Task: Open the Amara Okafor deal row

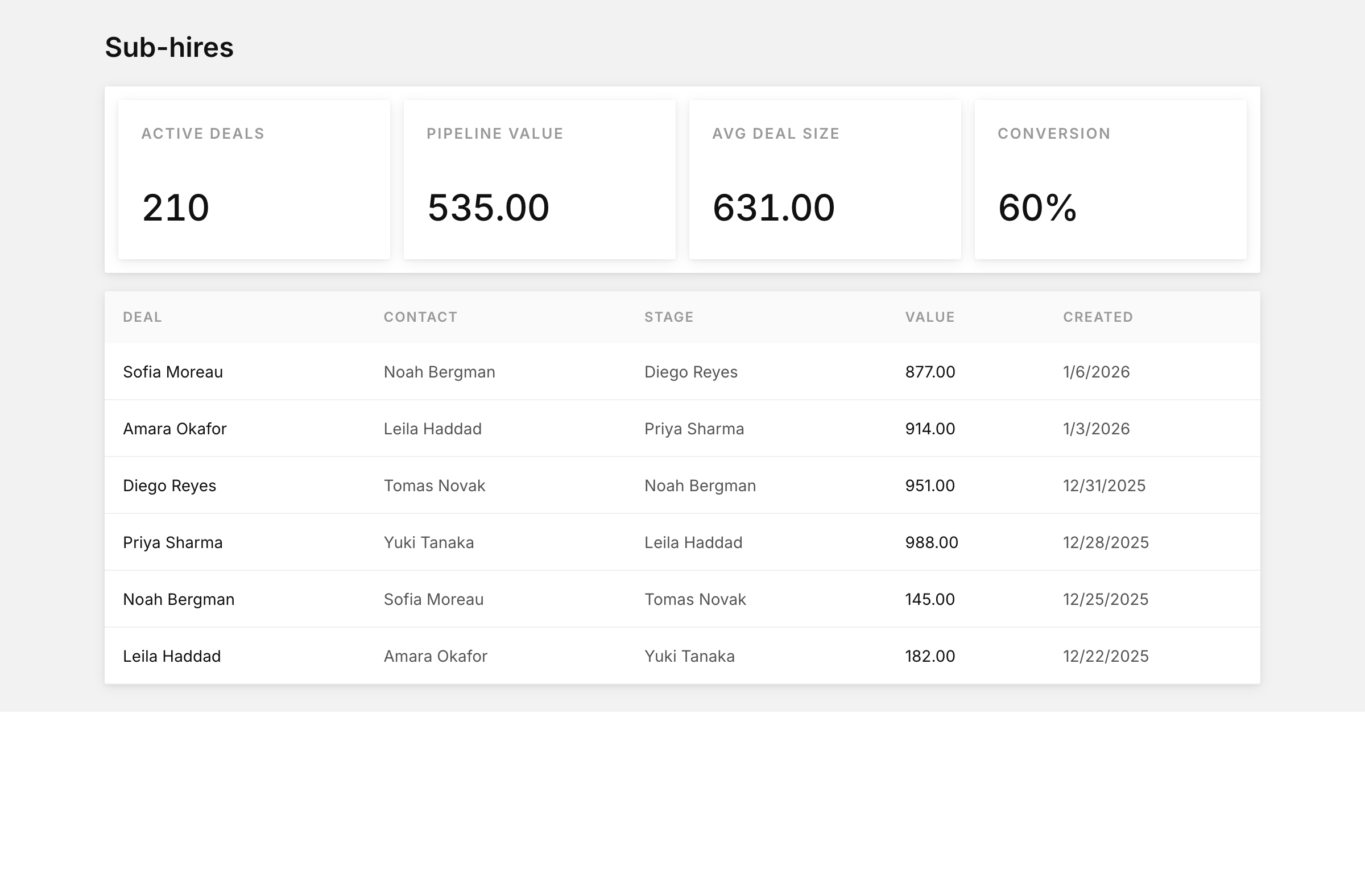Action: coord(682,428)
